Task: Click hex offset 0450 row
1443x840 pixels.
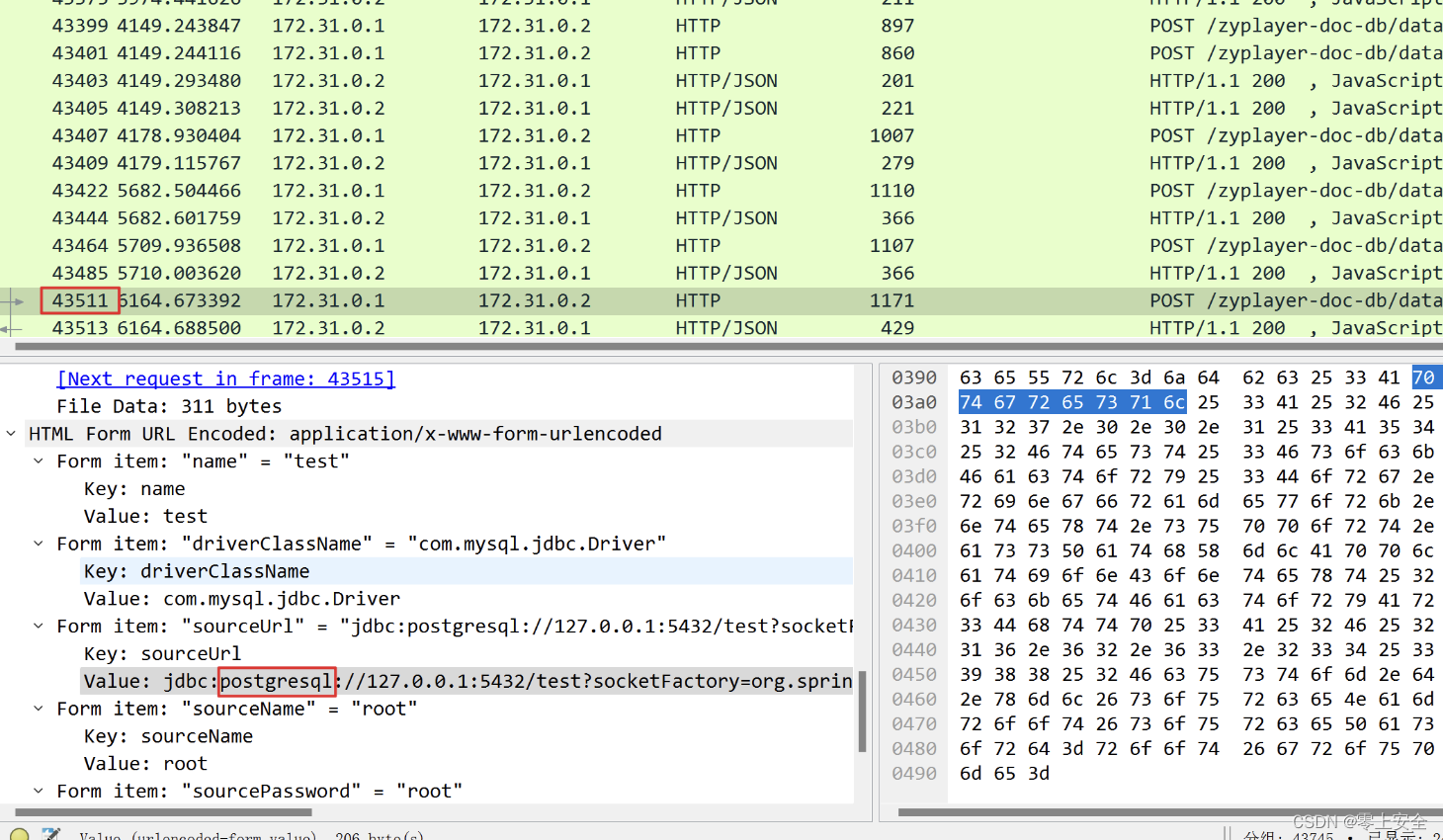Action: 914,674
